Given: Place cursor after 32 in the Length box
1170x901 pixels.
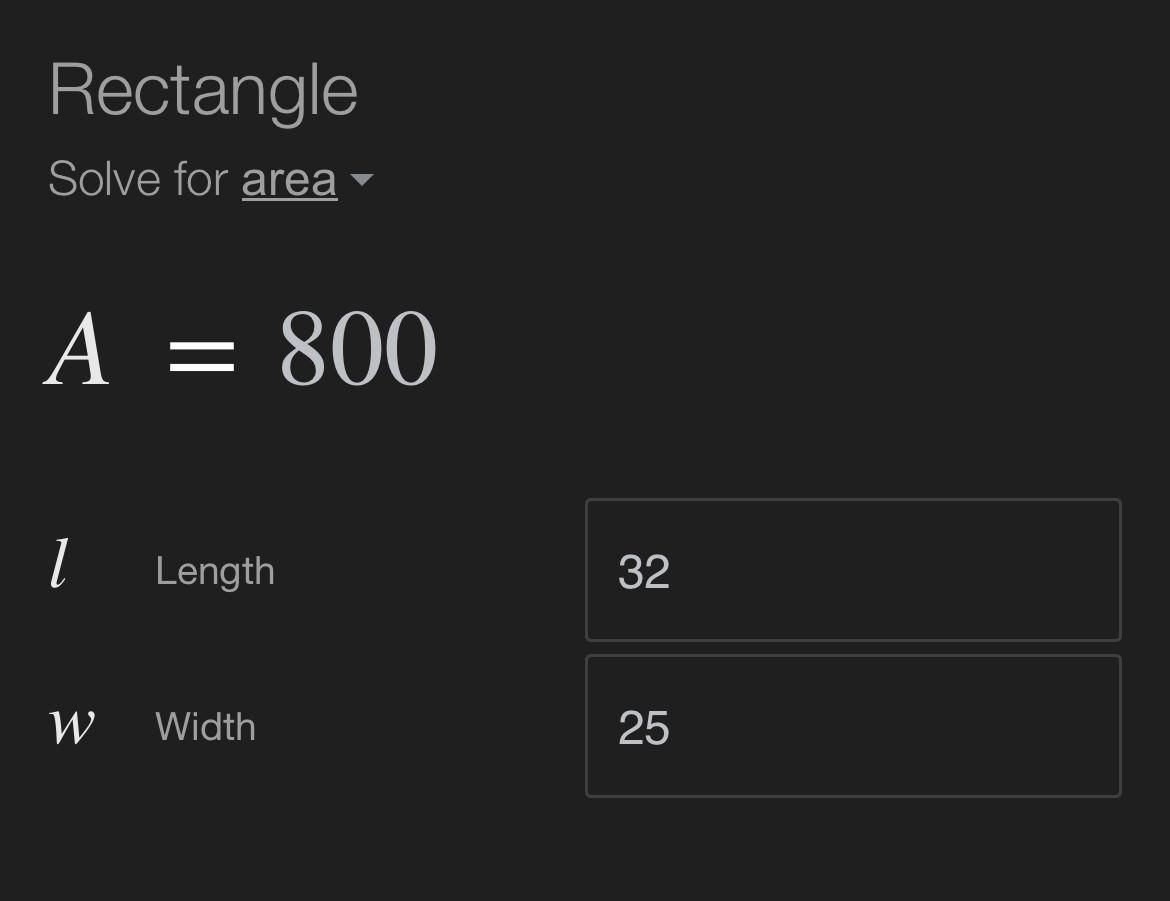Looking at the screenshot, I should coord(674,572).
